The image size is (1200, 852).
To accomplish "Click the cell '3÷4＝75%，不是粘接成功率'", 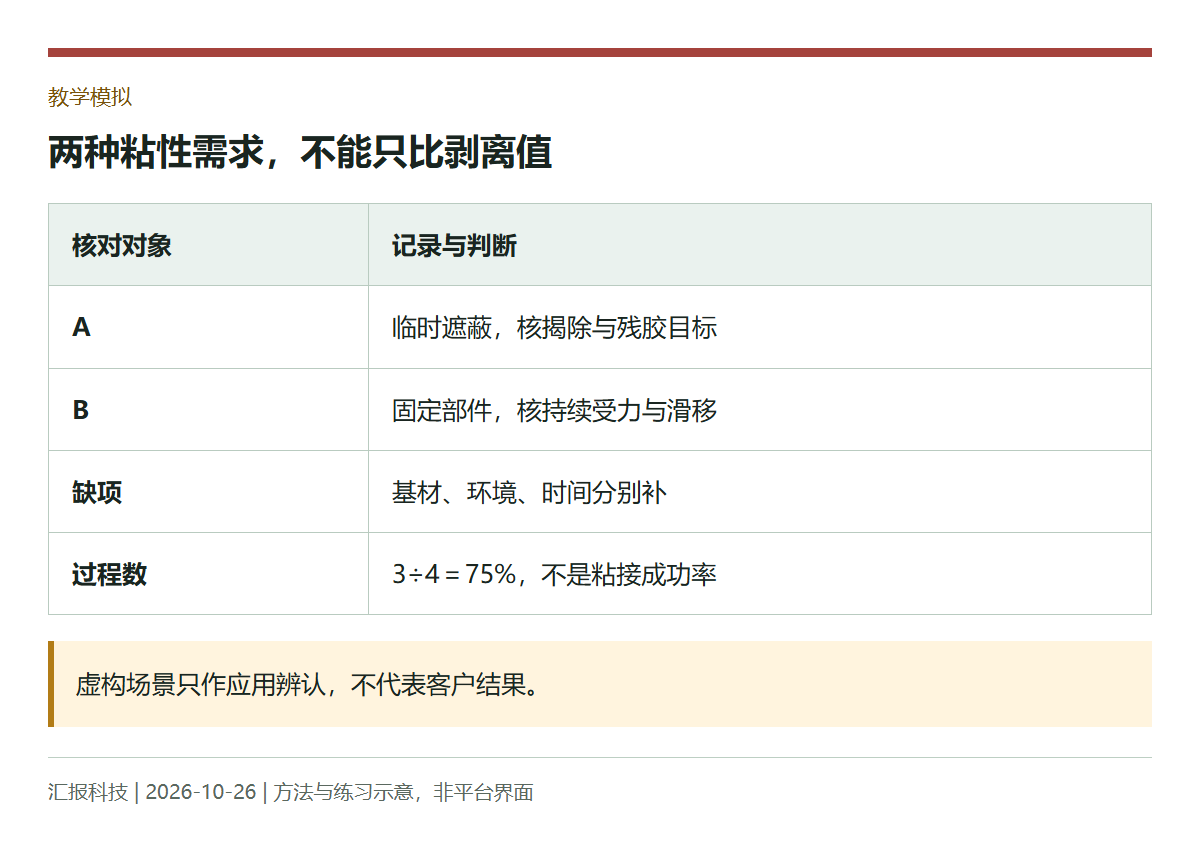I will pos(760,574).
